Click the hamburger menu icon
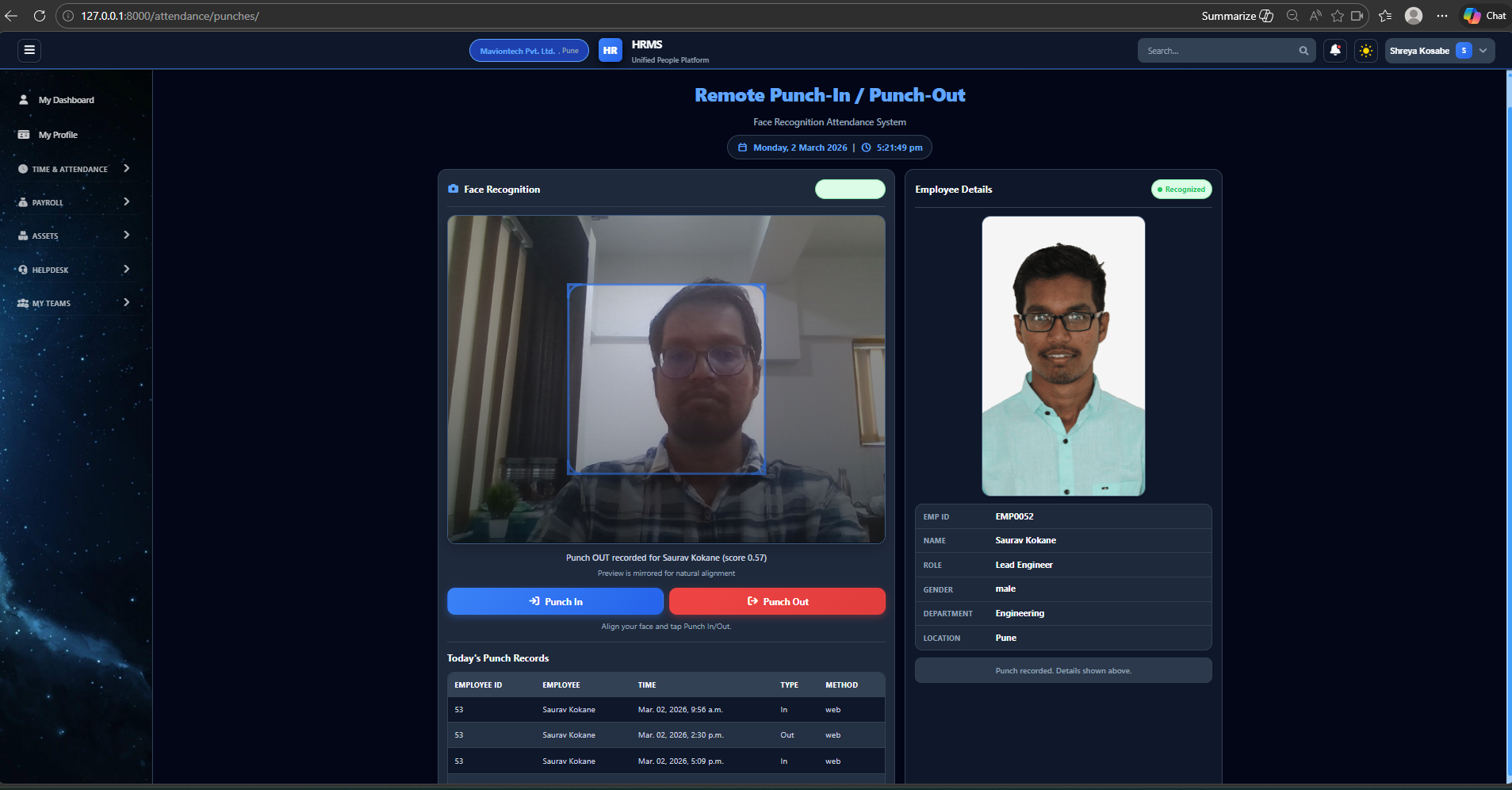 [x=29, y=50]
